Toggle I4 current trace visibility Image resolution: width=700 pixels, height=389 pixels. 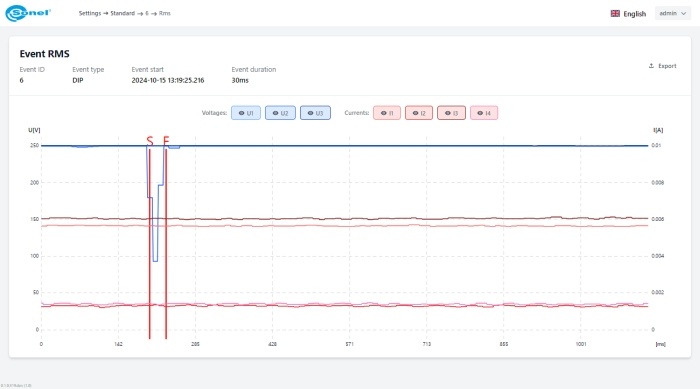tap(484, 113)
